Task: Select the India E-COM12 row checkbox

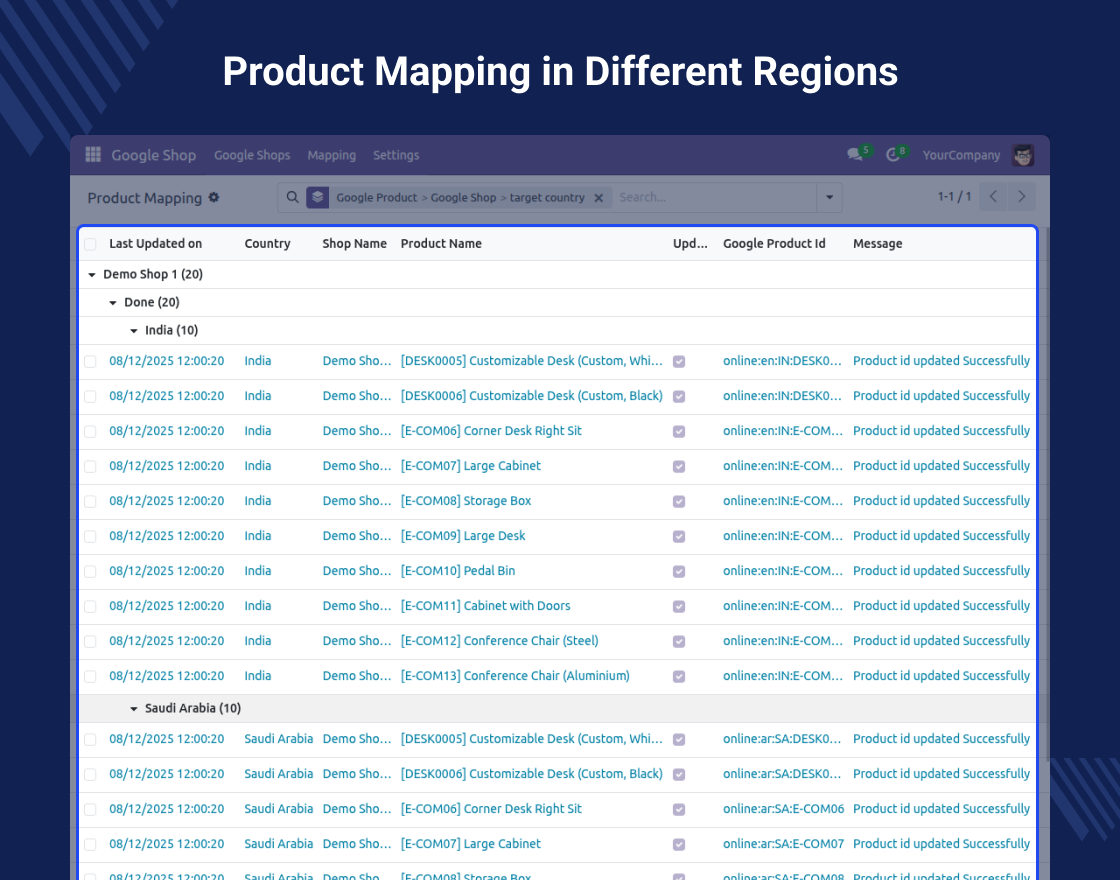Action: pos(90,641)
